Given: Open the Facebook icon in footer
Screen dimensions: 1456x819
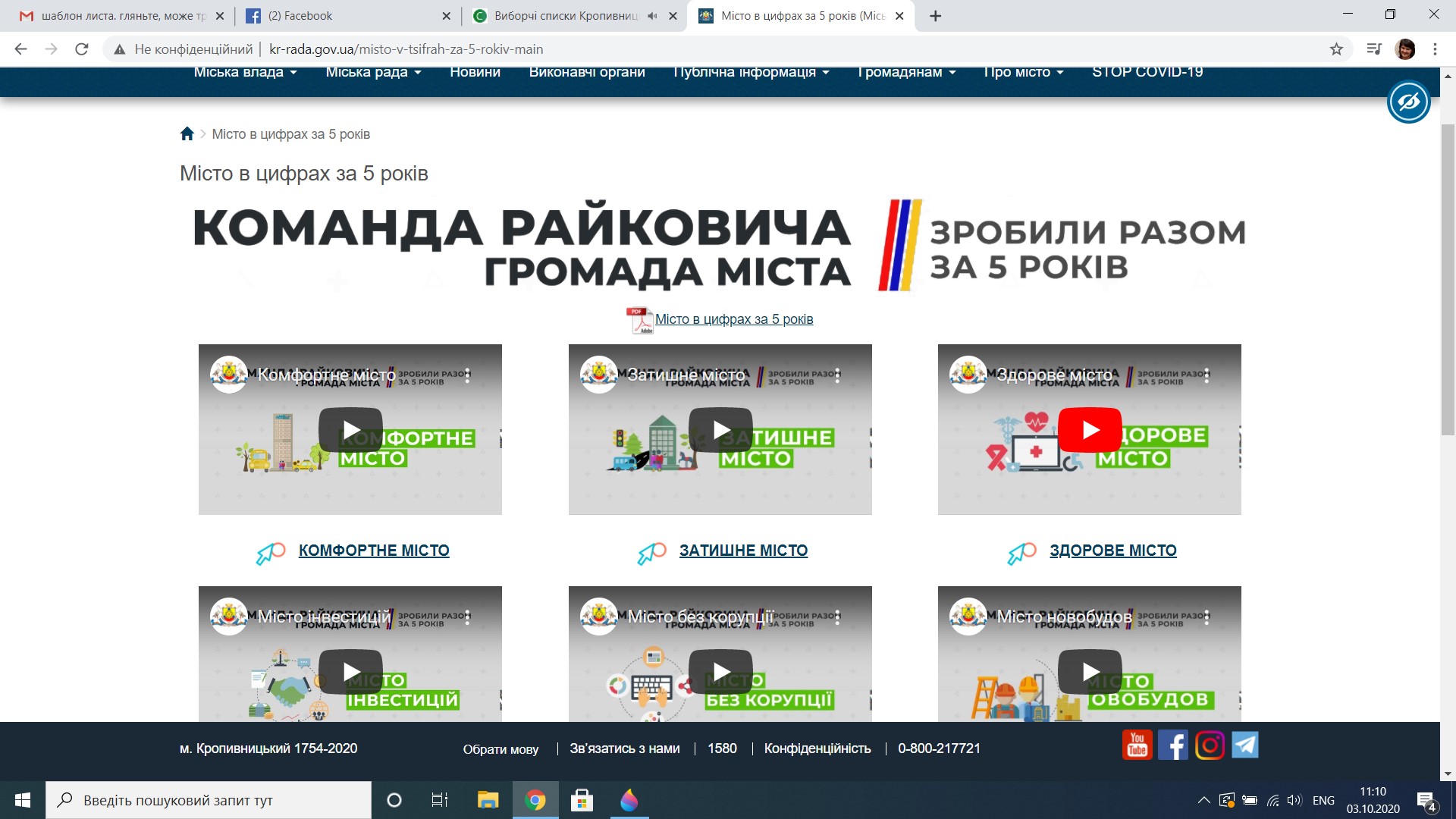Looking at the screenshot, I should [1172, 745].
